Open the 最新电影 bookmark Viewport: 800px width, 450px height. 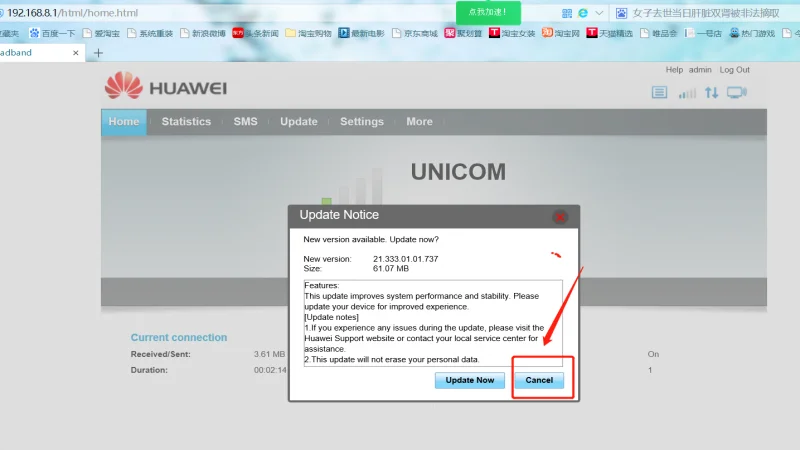pos(362,33)
